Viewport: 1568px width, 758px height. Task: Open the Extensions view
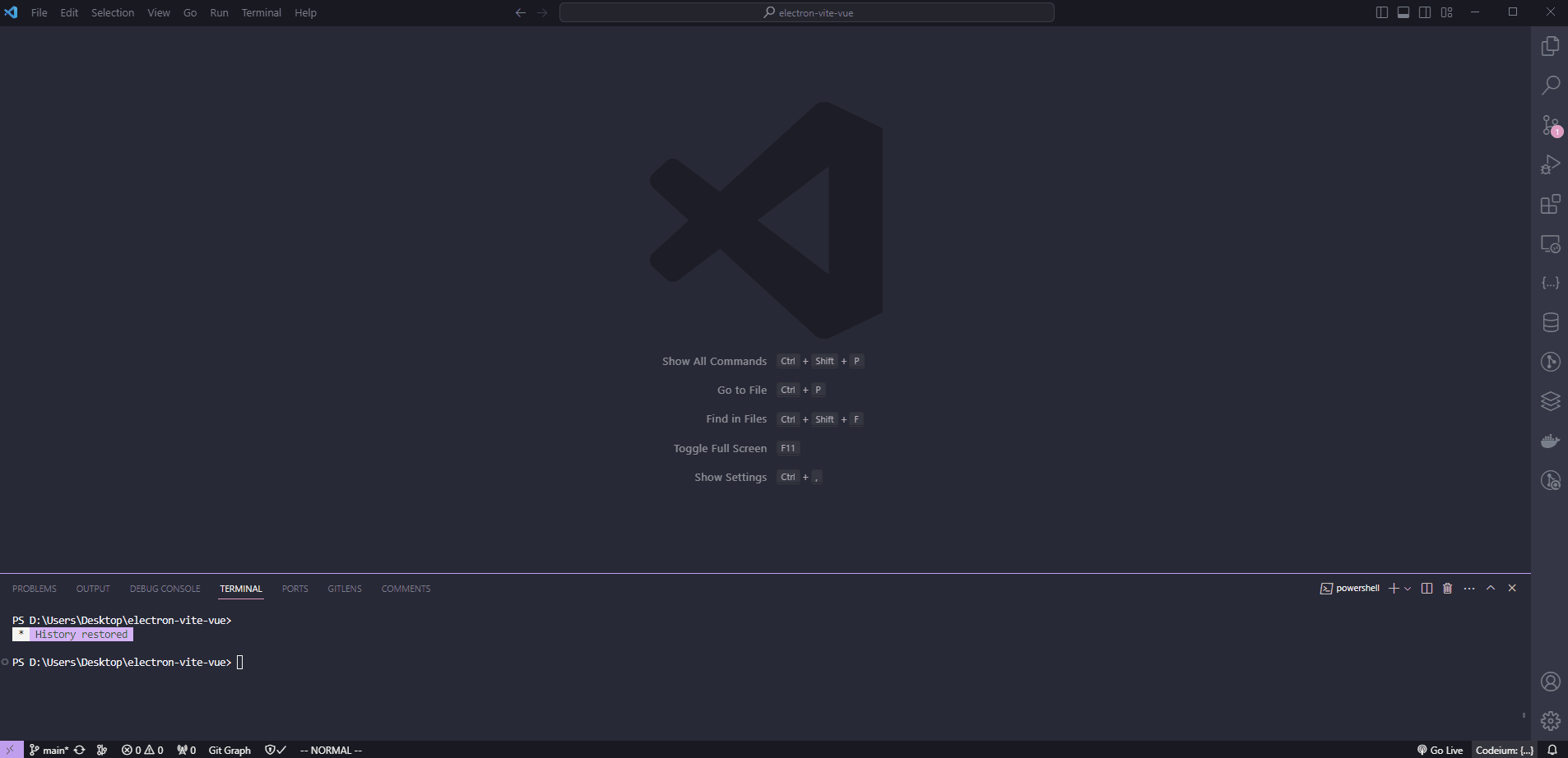pyautogui.click(x=1551, y=204)
